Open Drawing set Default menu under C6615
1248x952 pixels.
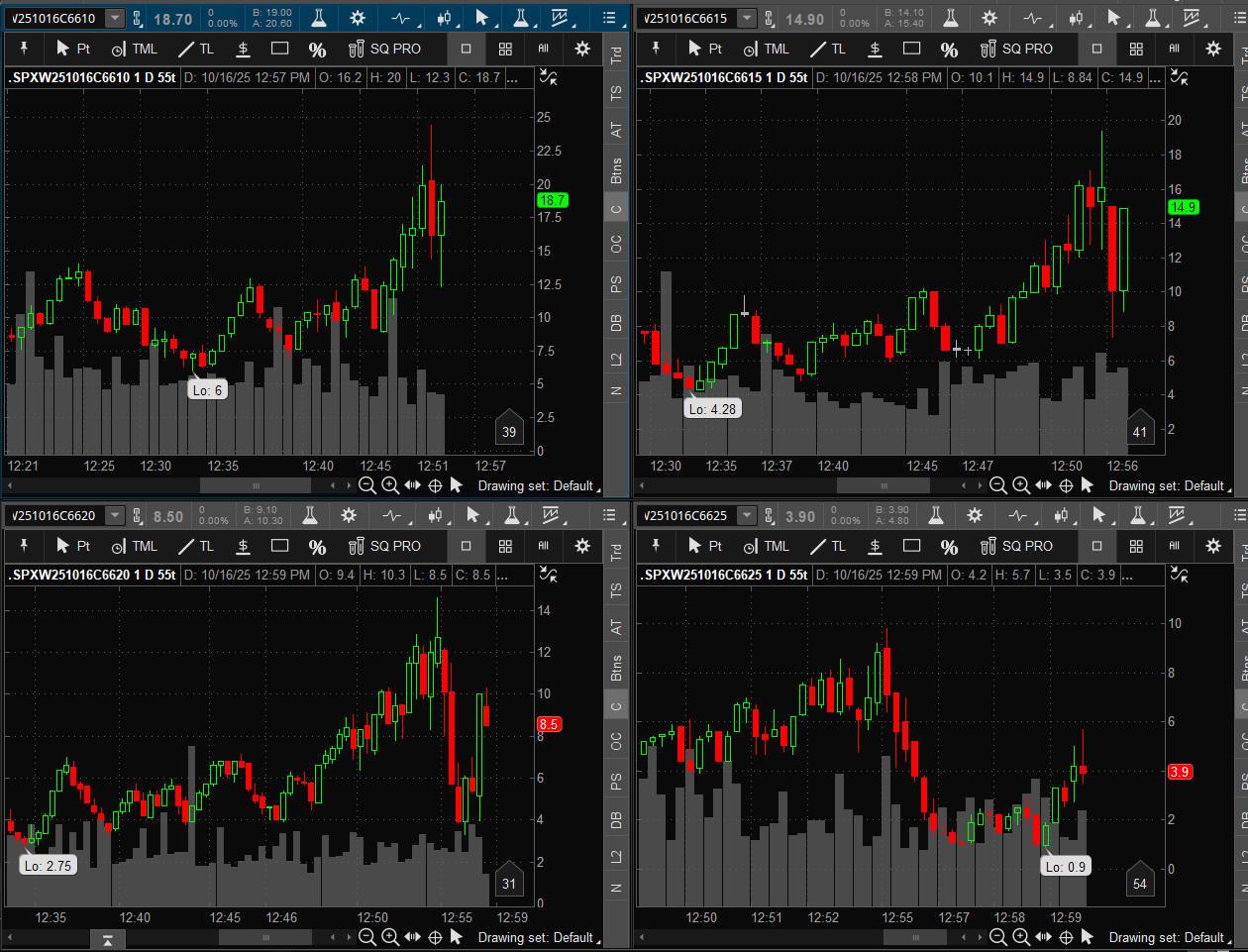pyautogui.click(x=1169, y=485)
